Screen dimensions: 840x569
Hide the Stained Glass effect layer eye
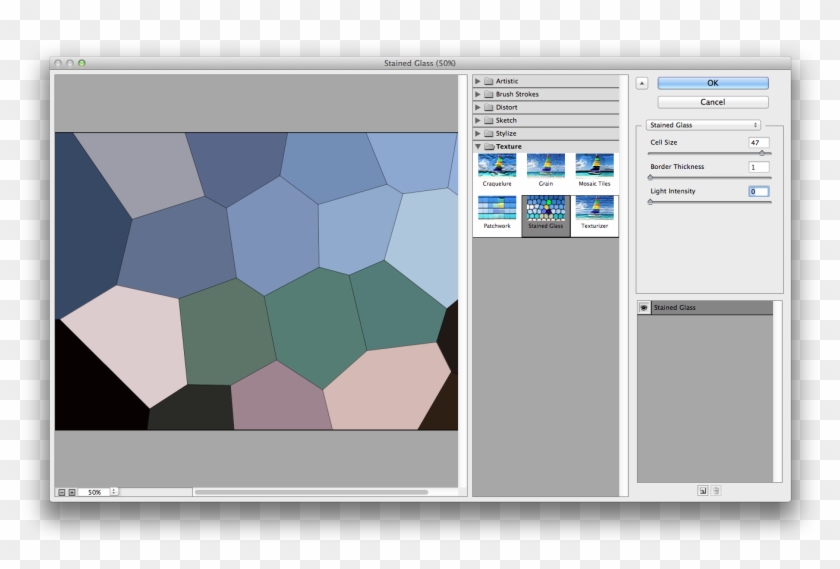coord(644,308)
